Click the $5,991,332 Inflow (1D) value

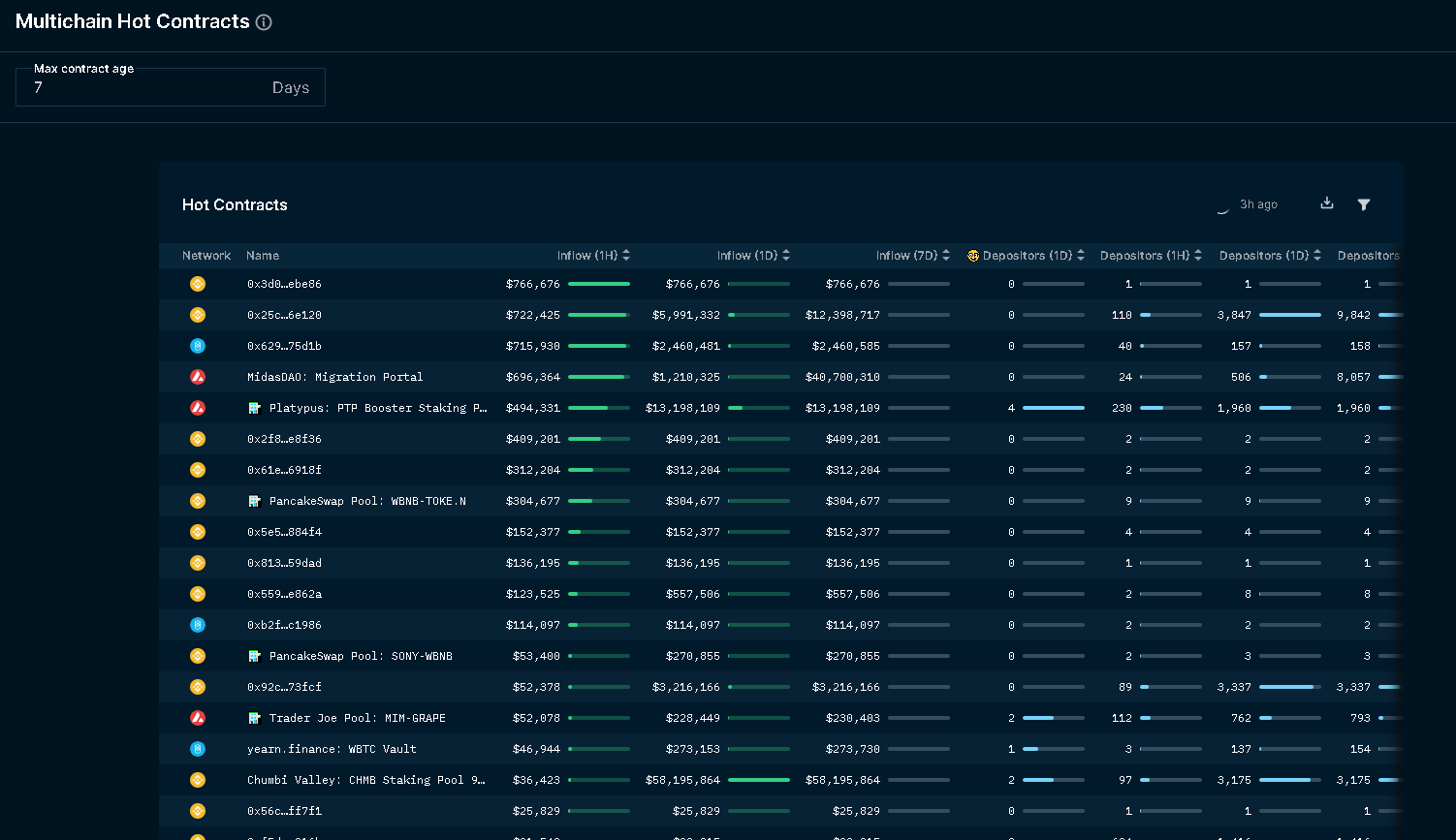(686, 315)
